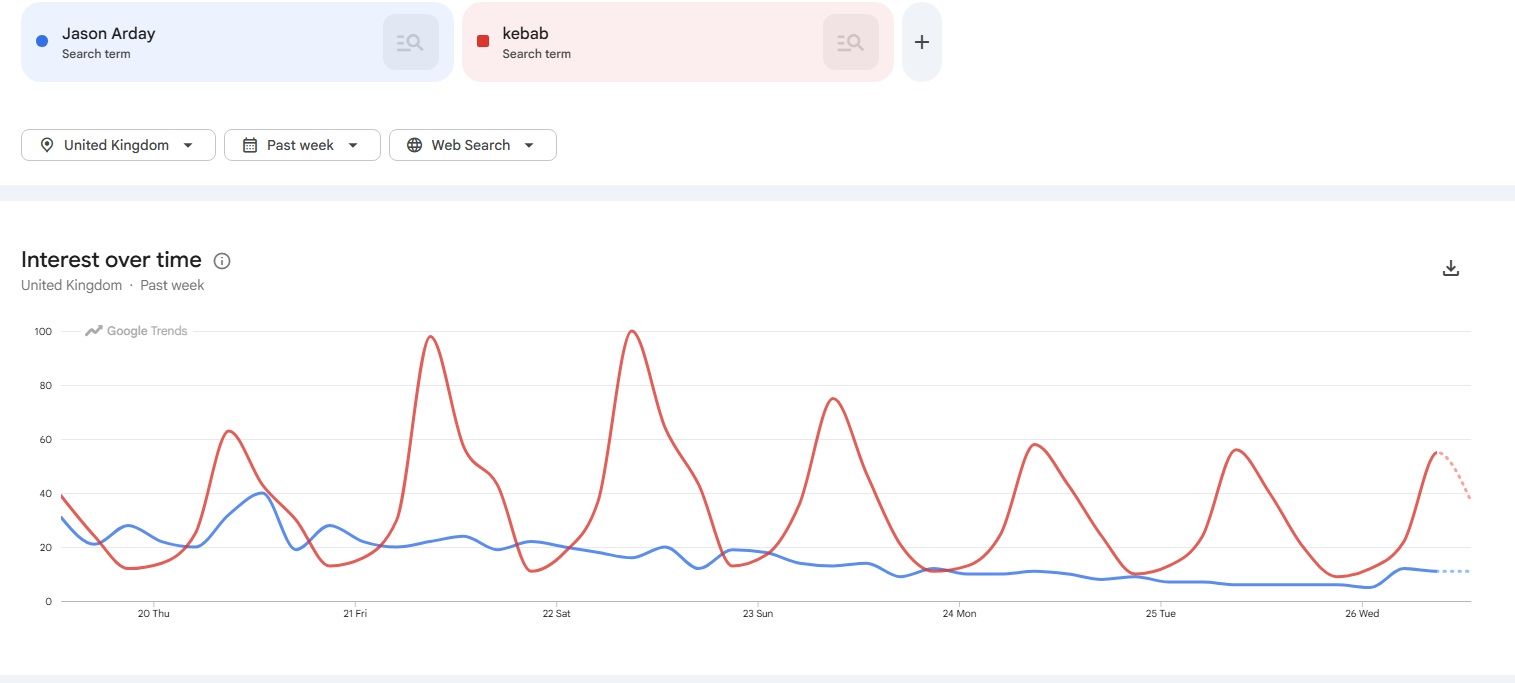This screenshot has width=1515, height=683.
Task: Click the 21 Fri date label on the axis
Action: (x=355, y=614)
